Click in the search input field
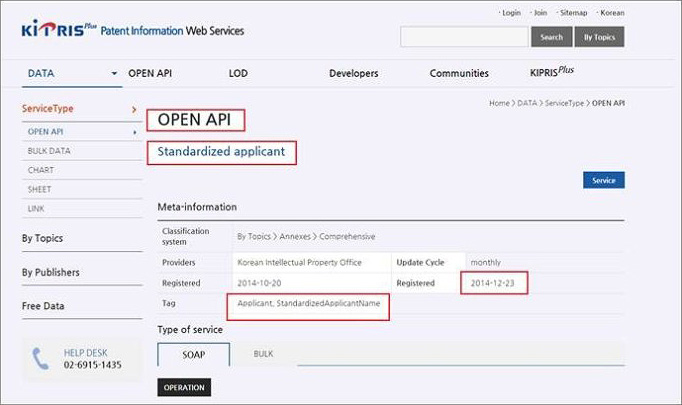The height and width of the screenshot is (405, 682). click(x=464, y=37)
